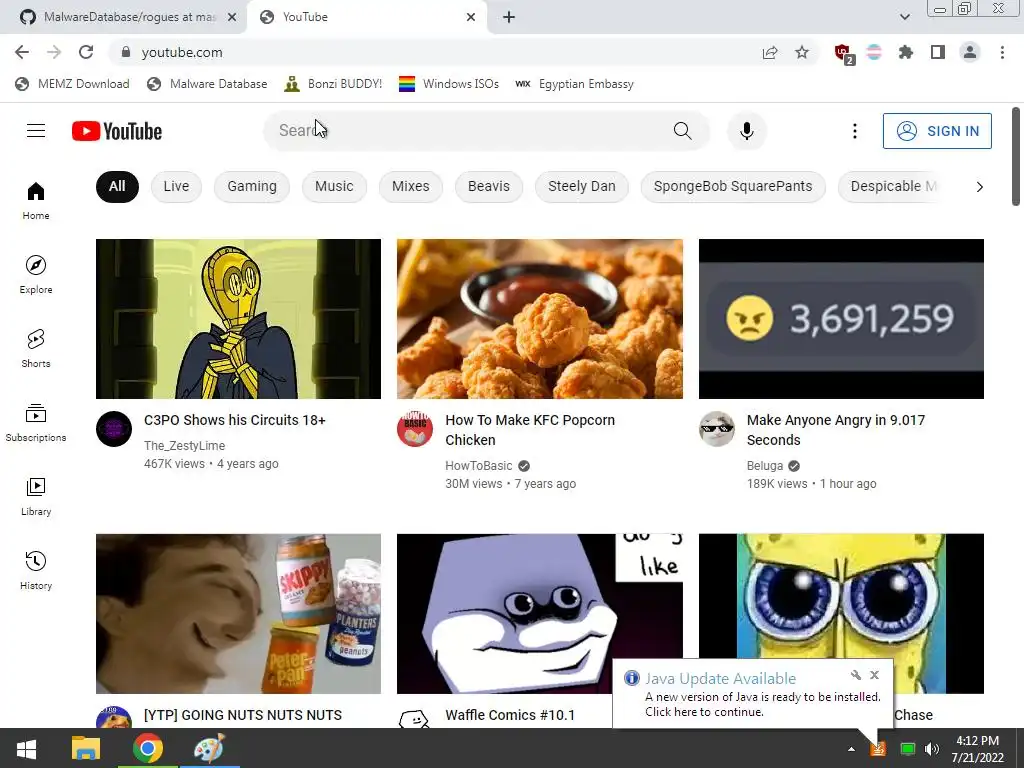Open the uBlock Origin extension icon
This screenshot has width=1024, height=768.
click(x=844, y=54)
